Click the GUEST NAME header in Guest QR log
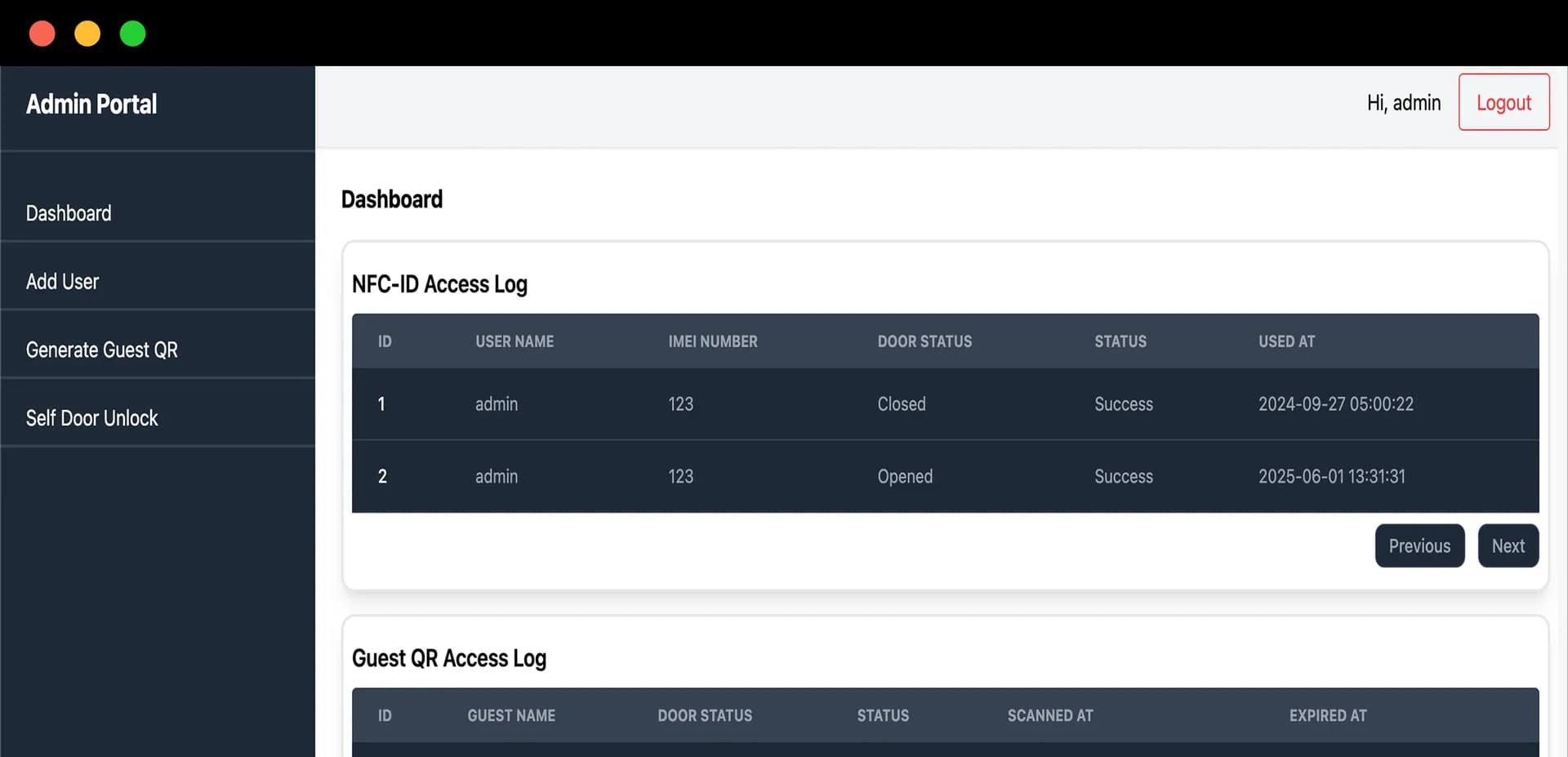The width and height of the screenshot is (1568, 757). pos(510,715)
